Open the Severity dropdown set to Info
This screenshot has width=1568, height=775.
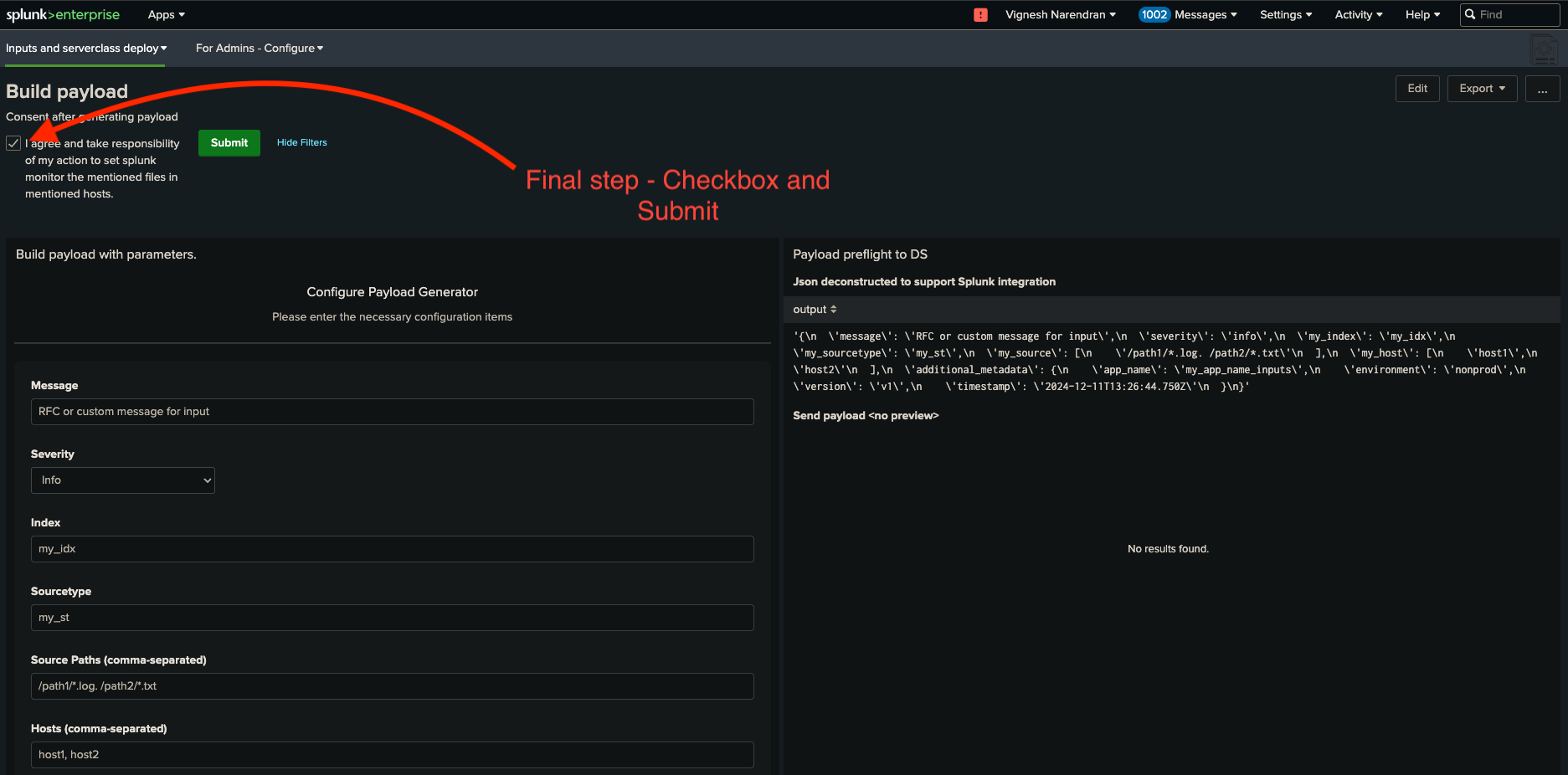pyautogui.click(x=123, y=480)
